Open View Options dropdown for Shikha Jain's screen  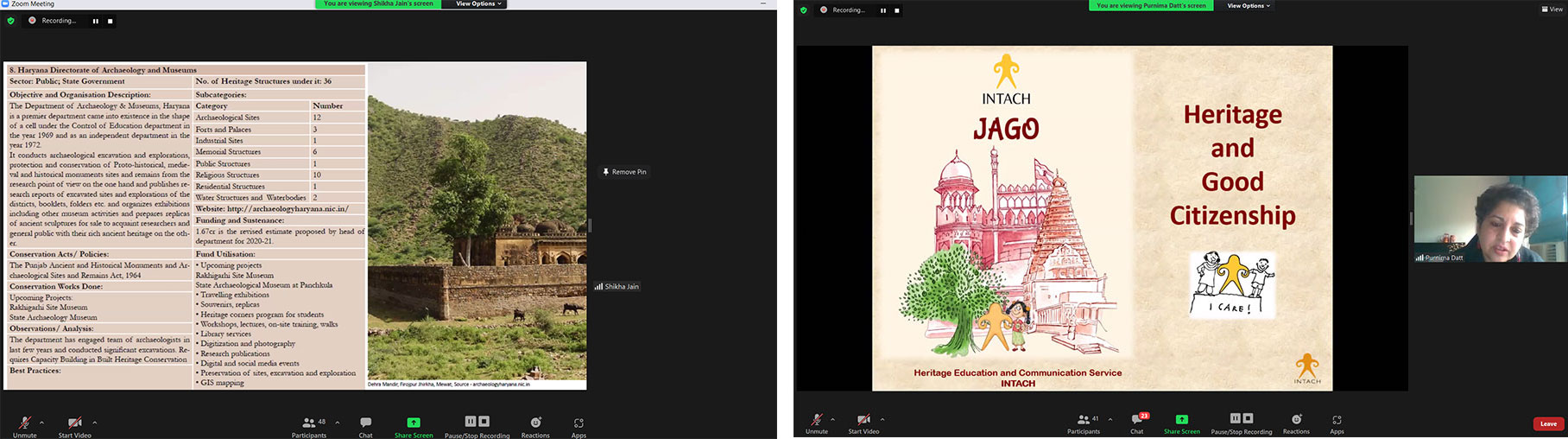click(x=478, y=4)
